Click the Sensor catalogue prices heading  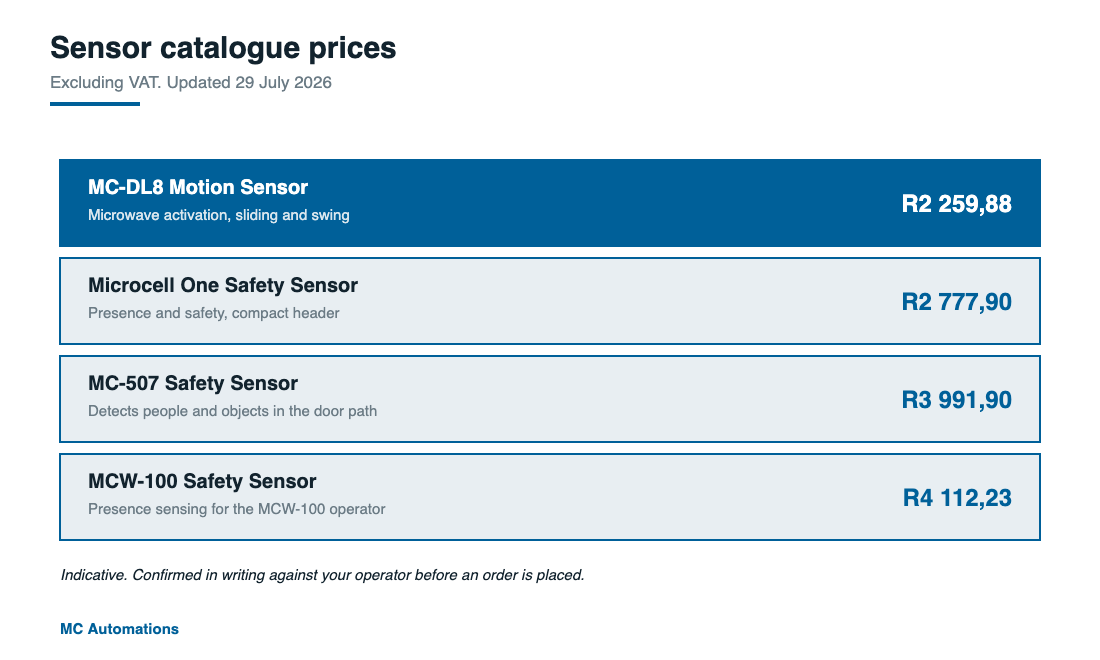223,48
